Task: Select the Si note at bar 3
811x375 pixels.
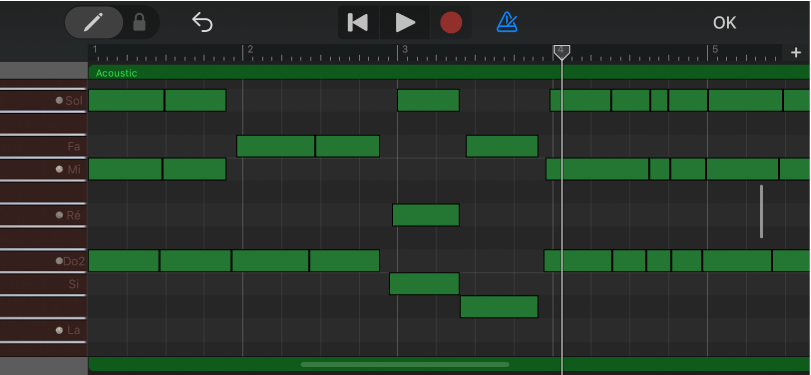Action: (424, 283)
